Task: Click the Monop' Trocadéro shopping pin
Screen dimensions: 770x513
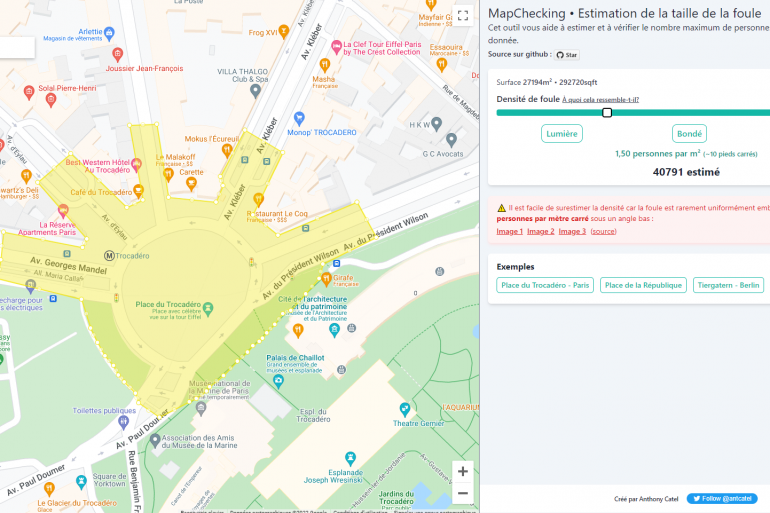Action: tap(295, 132)
